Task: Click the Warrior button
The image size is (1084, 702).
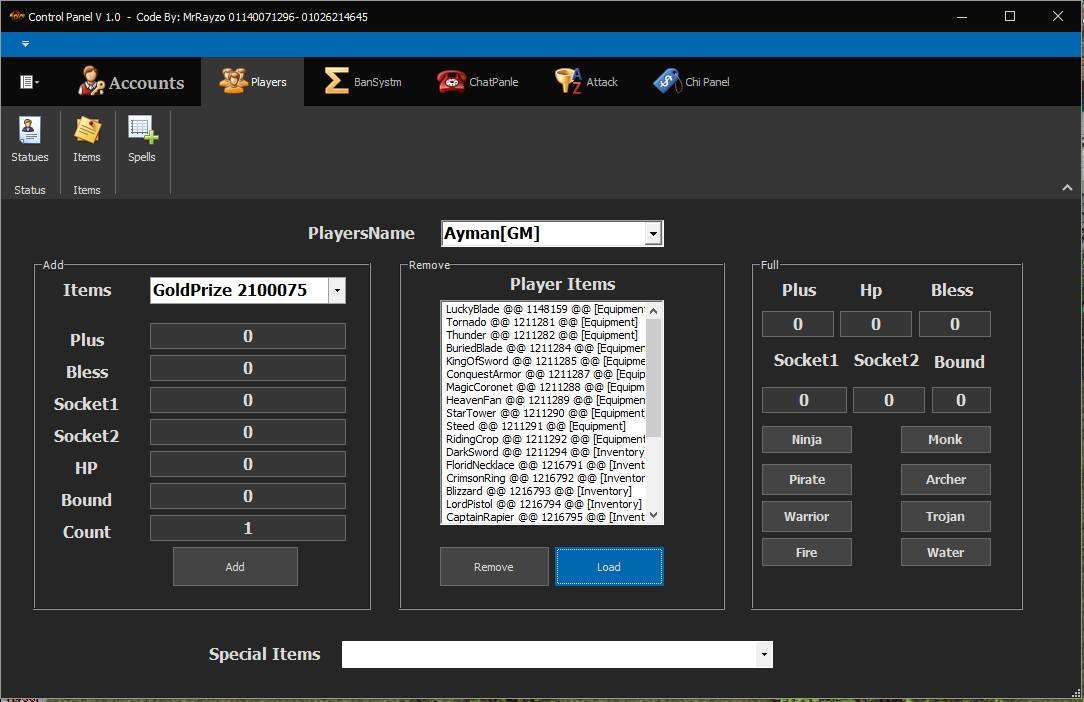Action: point(807,516)
